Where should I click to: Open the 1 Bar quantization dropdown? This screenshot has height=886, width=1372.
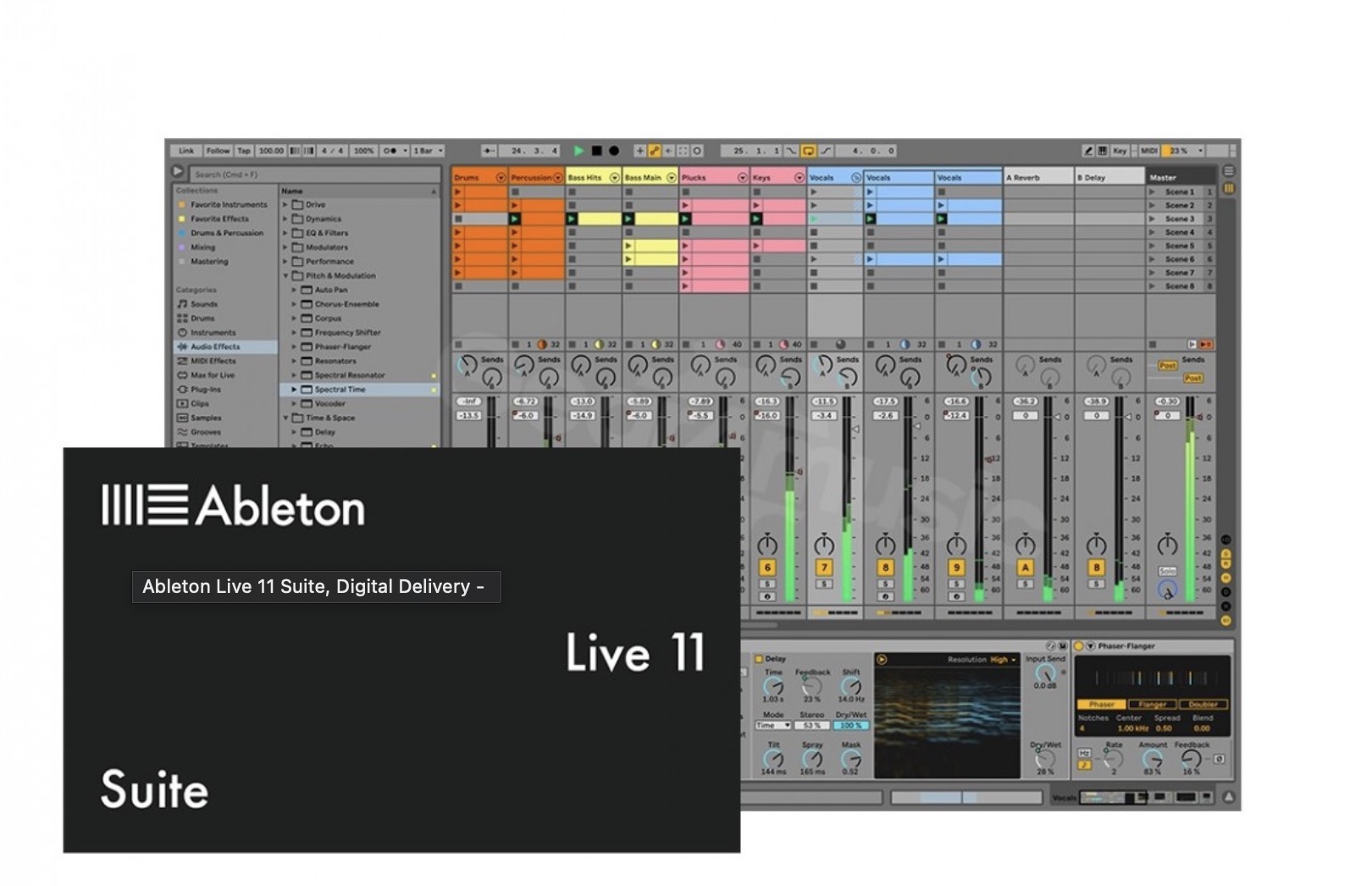tap(429, 151)
